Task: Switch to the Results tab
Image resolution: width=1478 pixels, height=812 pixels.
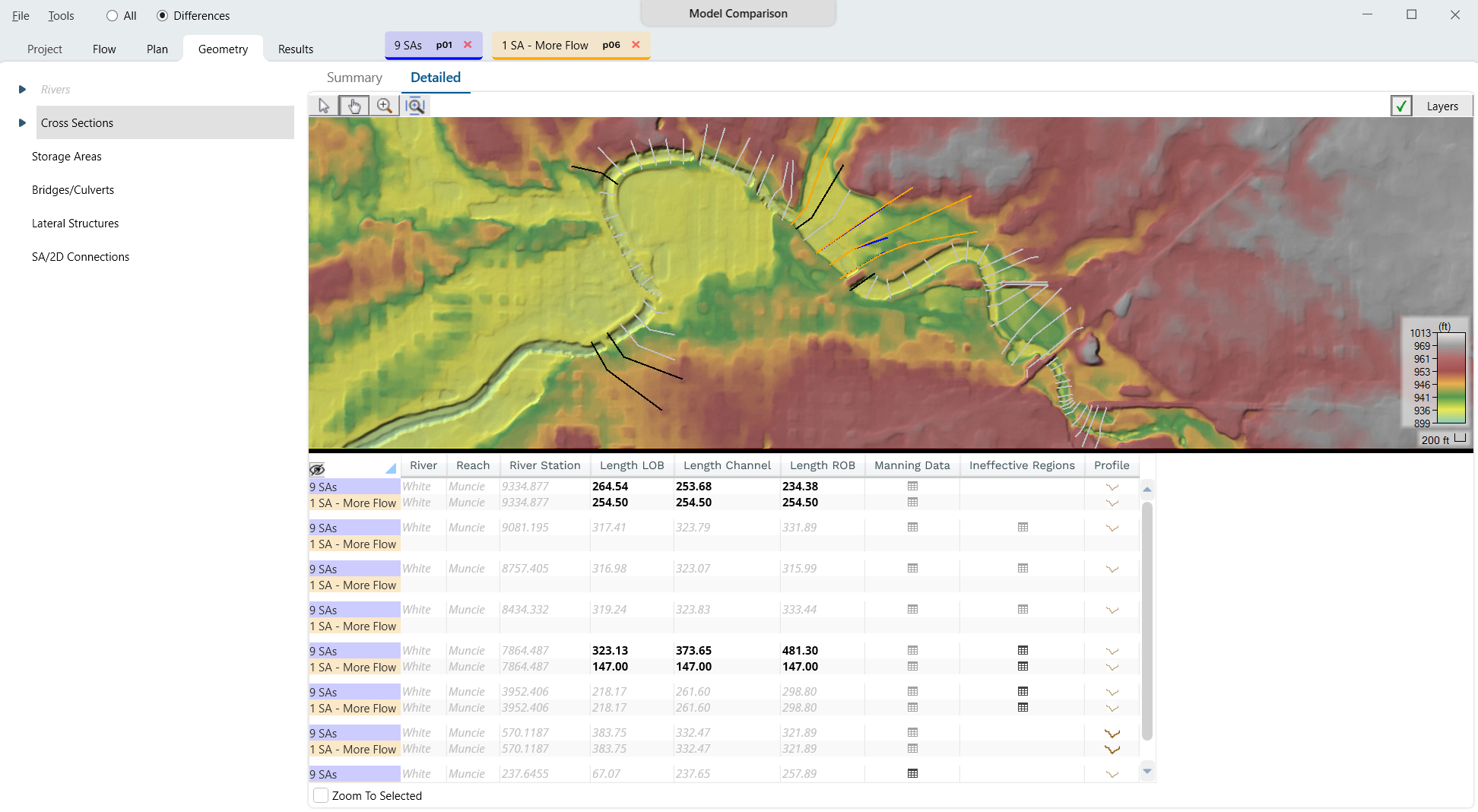Action: pyautogui.click(x=295, y=49)
